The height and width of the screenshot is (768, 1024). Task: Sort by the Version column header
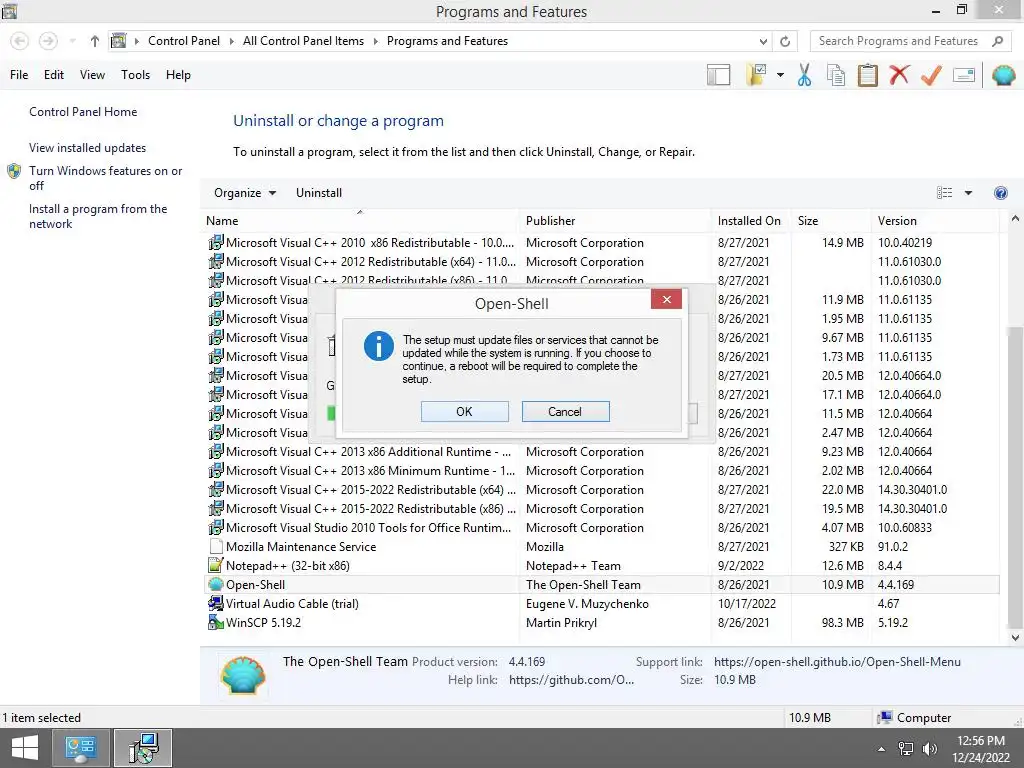pyautogui.click(x=935, y=221)
